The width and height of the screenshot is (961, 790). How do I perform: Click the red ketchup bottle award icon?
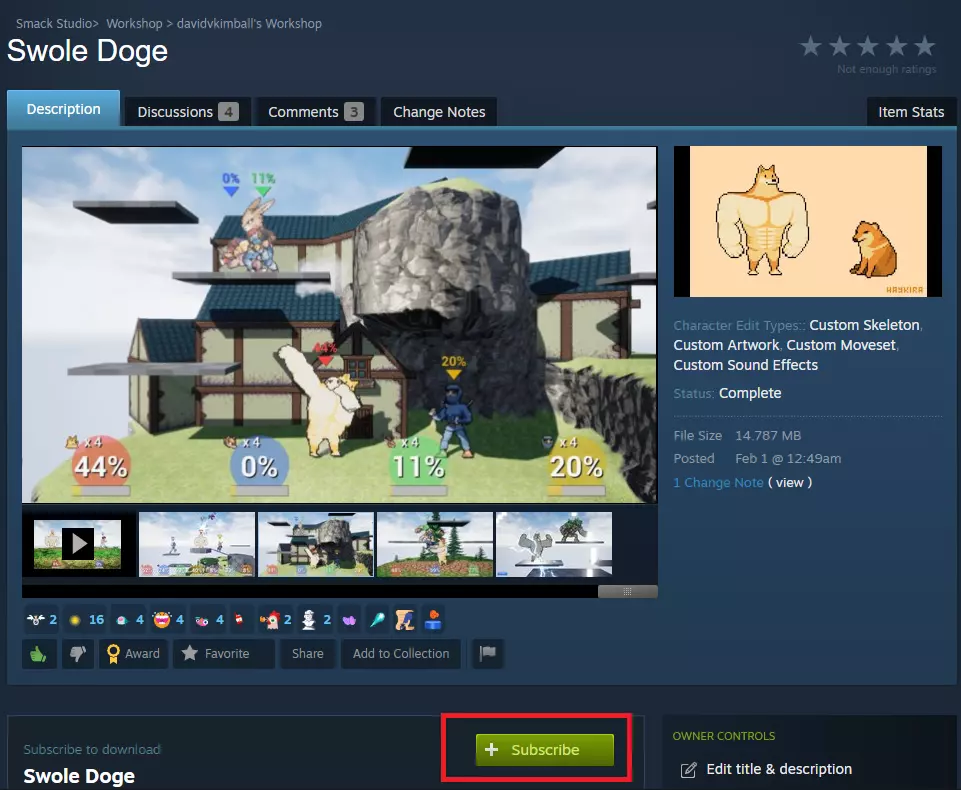point(239,620)
